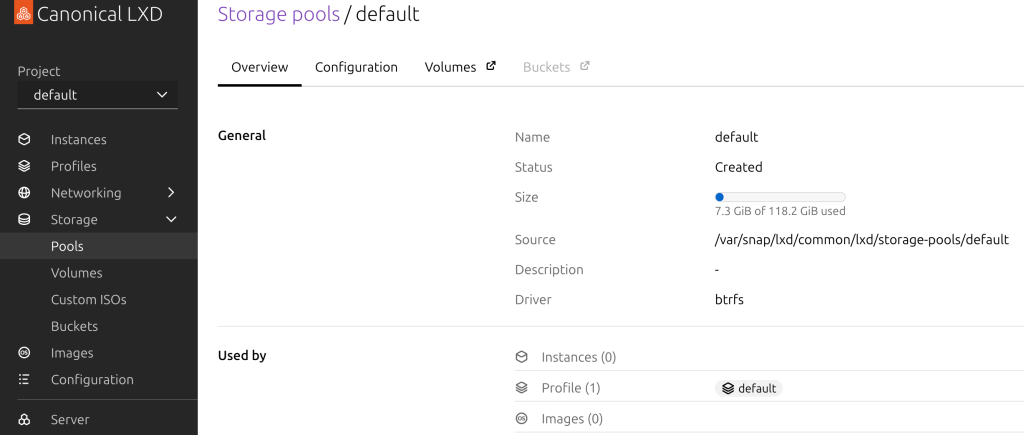Click the Configuration list icon in sidebar
Viewport: 1024px width, 435px height.
point(24,380)
